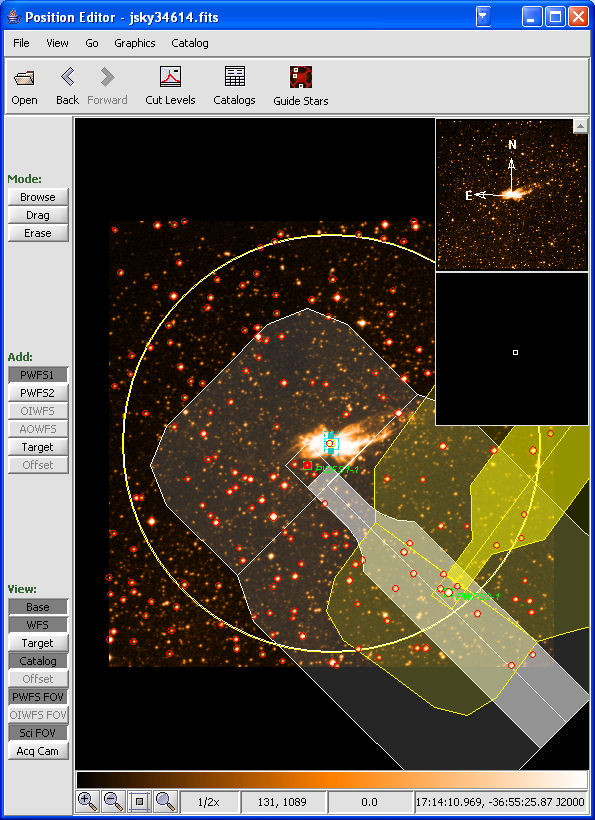
Task: Open the Catalog menu
Action: (x=190, y=43)
